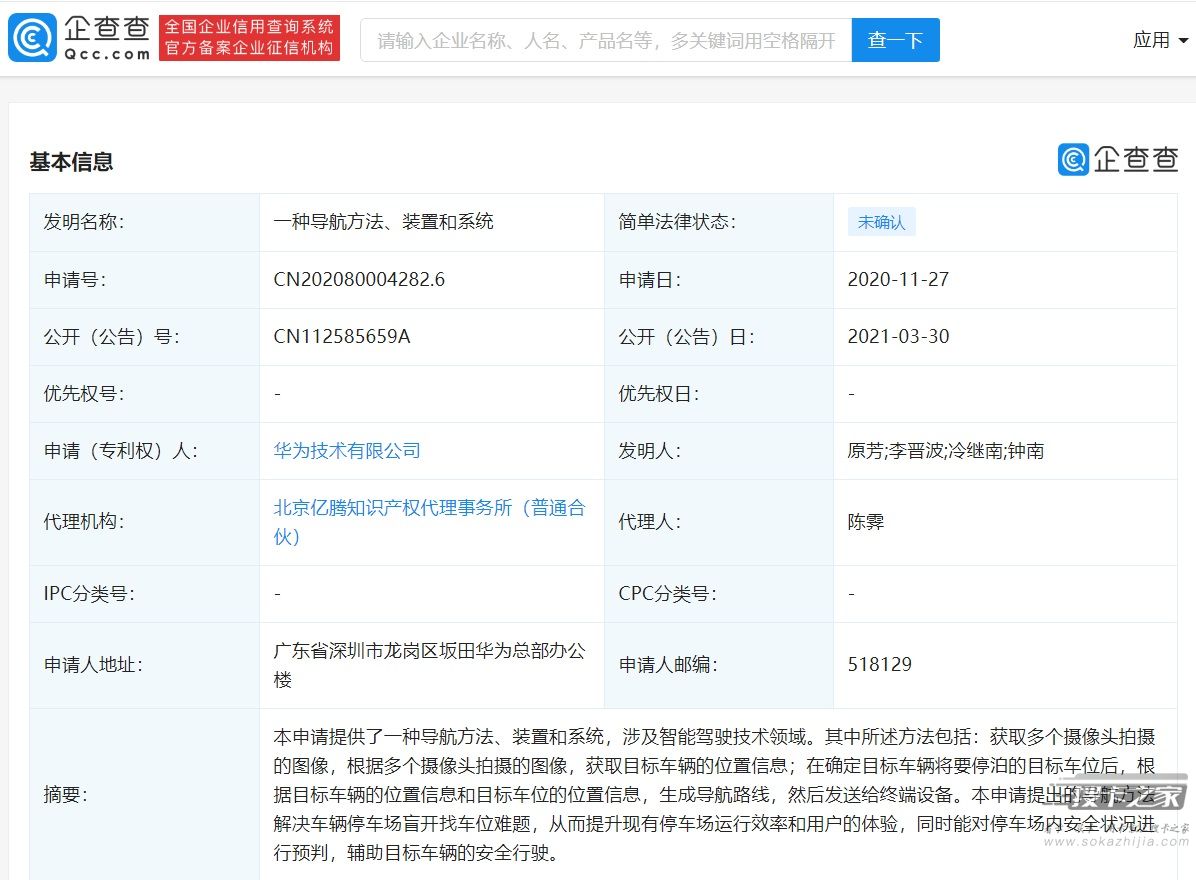Screen dimensions: 1196x880
Task: Select the abstract paragraph starting 本申请提供了
Action: point(715,795)
